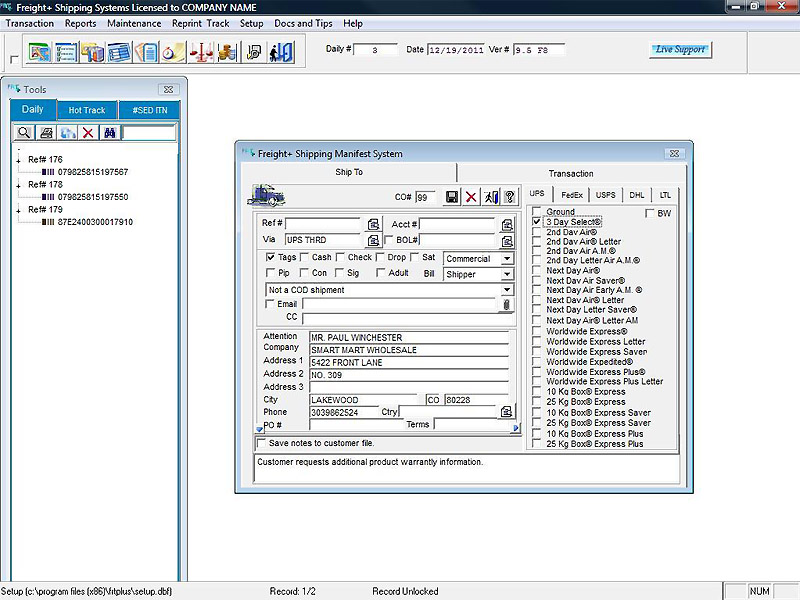
Task: Click the documents pages toolbar icon
Action: pyautogui.click(x=146, y=52)
